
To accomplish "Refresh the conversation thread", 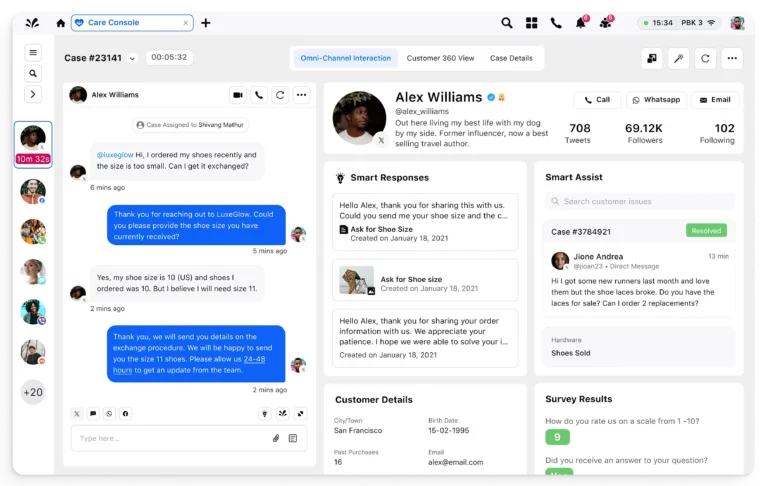I will [x=280, y=95].
